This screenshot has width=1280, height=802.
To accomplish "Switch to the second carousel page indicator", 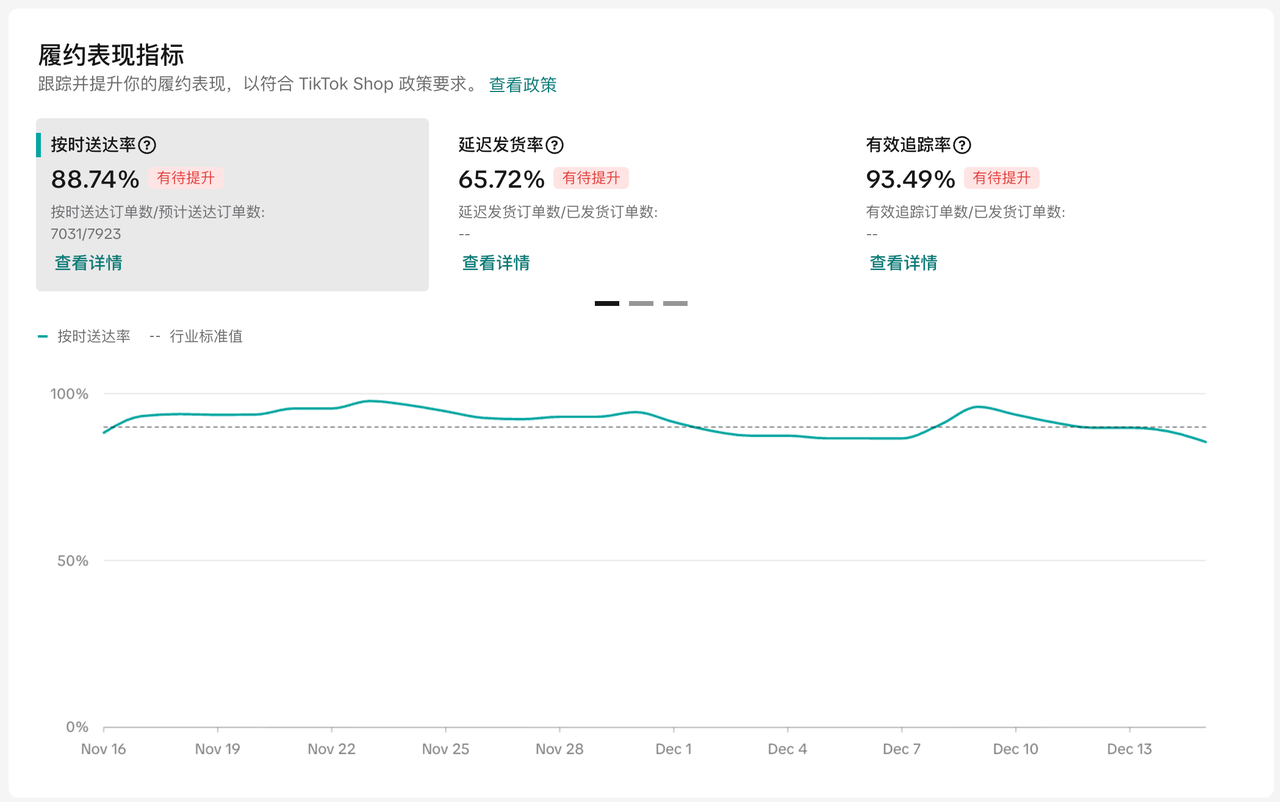I will [x=641, y=303].
